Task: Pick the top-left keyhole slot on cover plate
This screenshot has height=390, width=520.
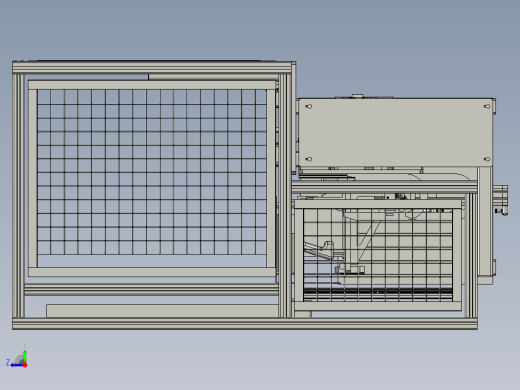Action: (309, 107)
